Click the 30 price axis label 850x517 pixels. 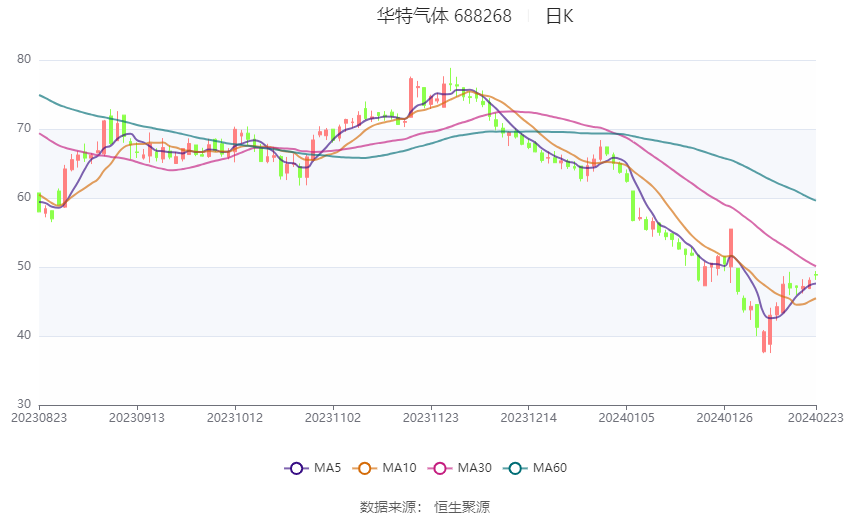24,404
